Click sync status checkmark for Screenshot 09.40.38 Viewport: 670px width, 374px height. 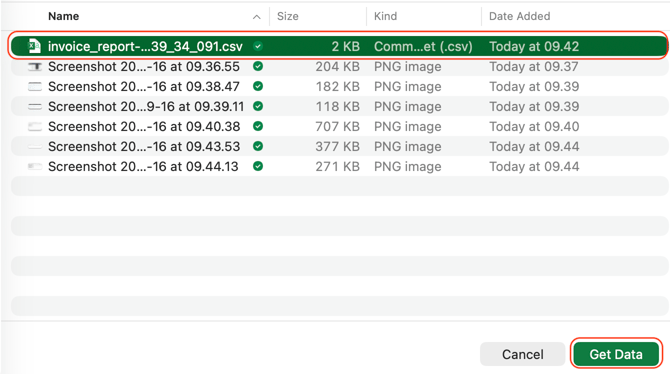tap(258, 127)
